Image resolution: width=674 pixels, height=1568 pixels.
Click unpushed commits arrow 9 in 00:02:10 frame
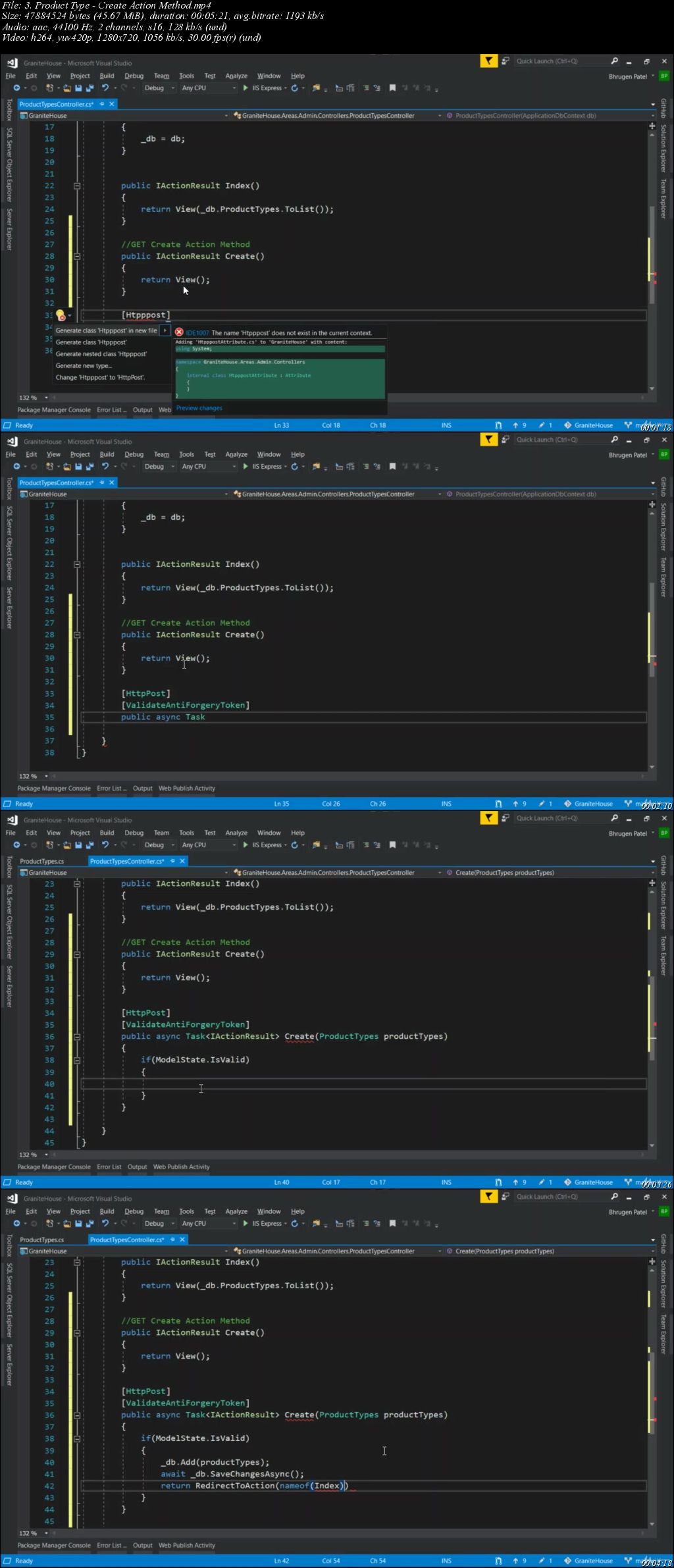point(520,804)
